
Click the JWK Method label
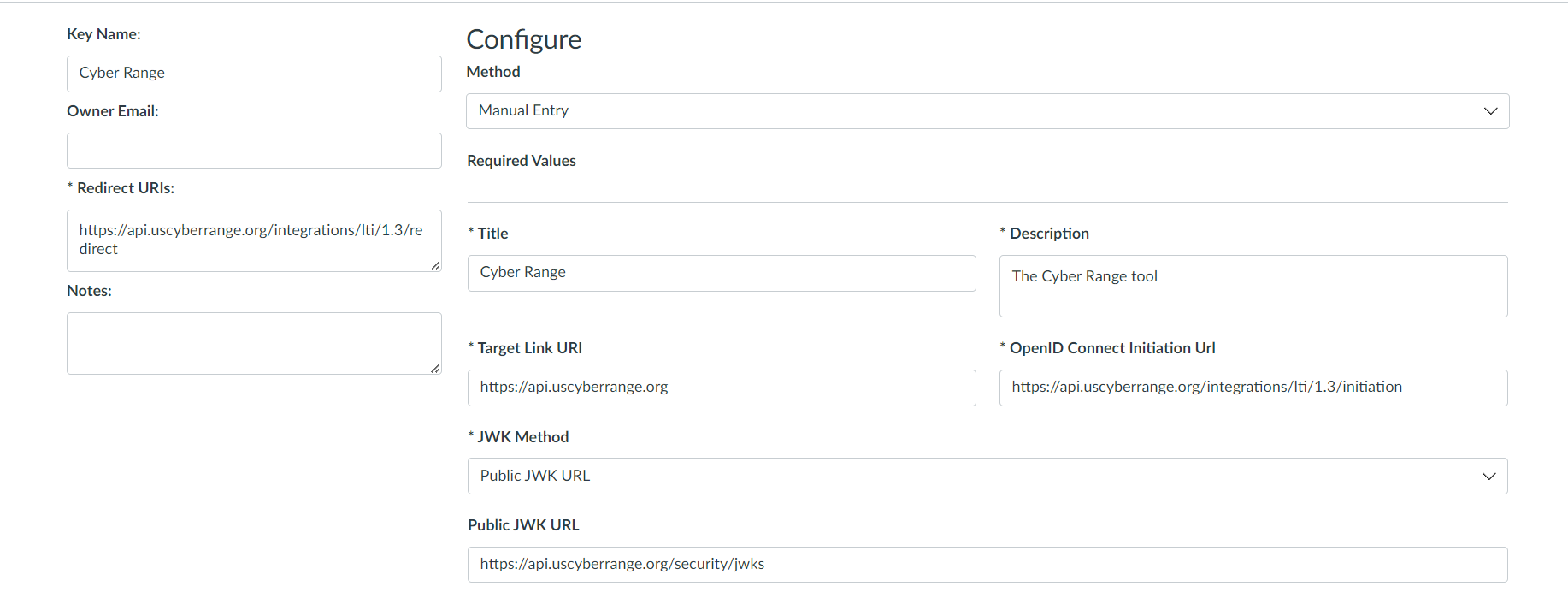[x=522, y=437]
